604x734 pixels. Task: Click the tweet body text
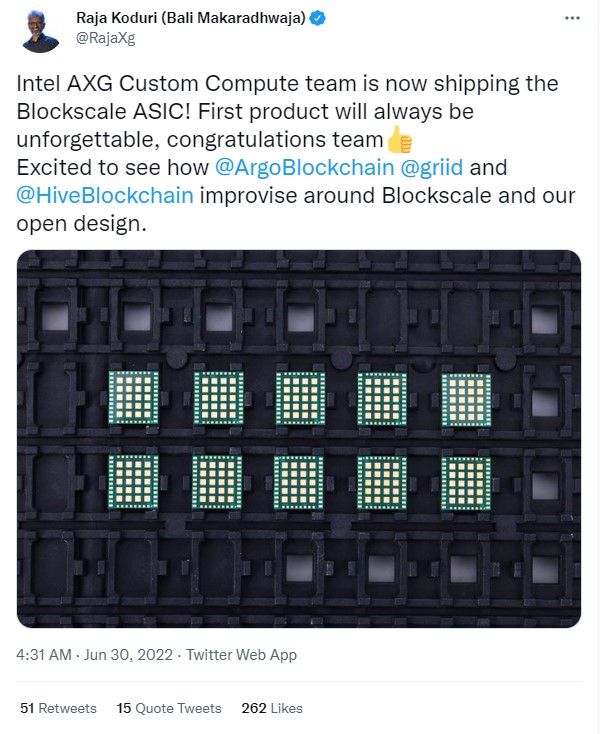(x=296, y=154)
